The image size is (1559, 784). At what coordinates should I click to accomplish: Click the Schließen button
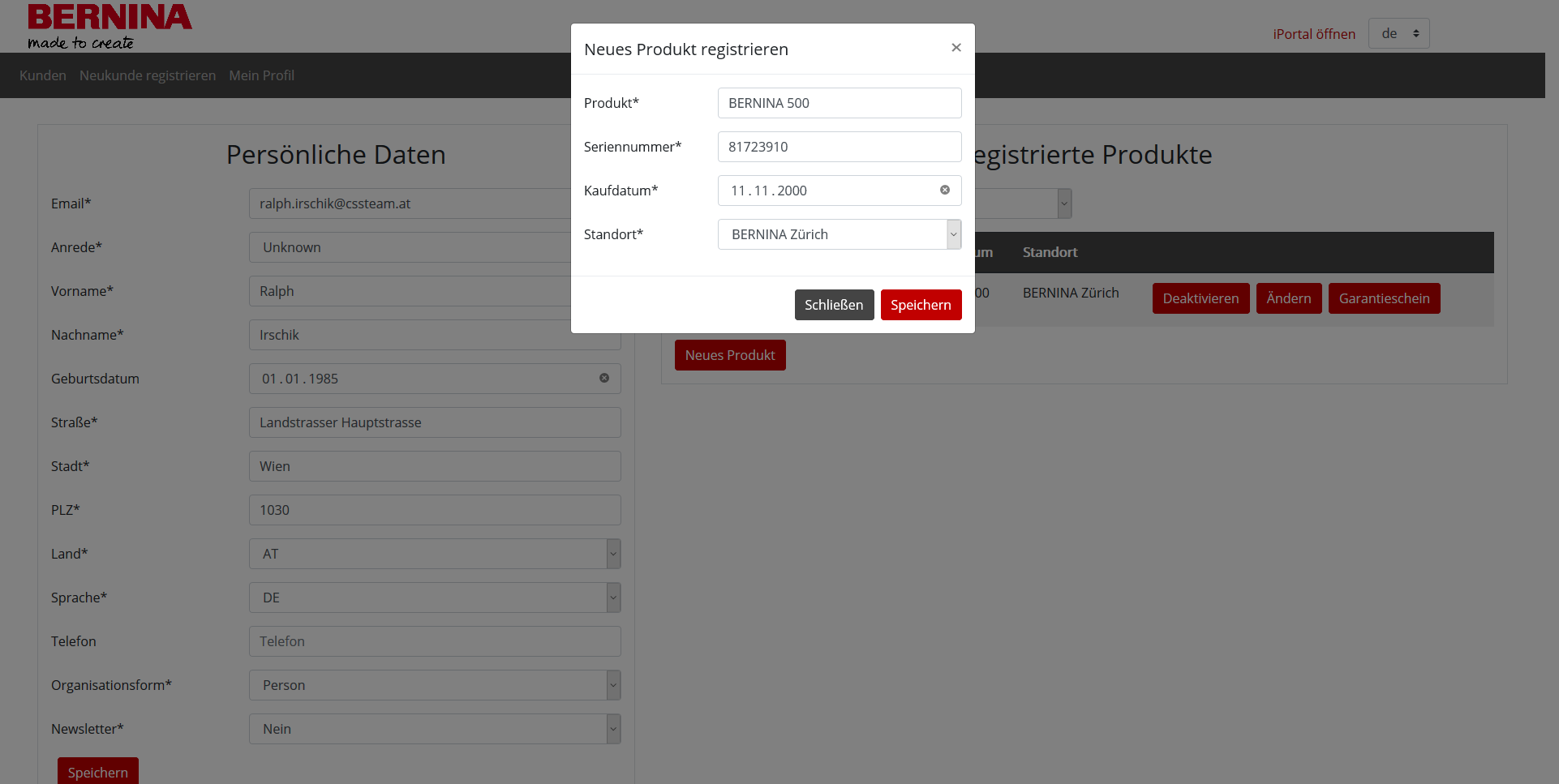pyautogui.click(x=834, y=305)
